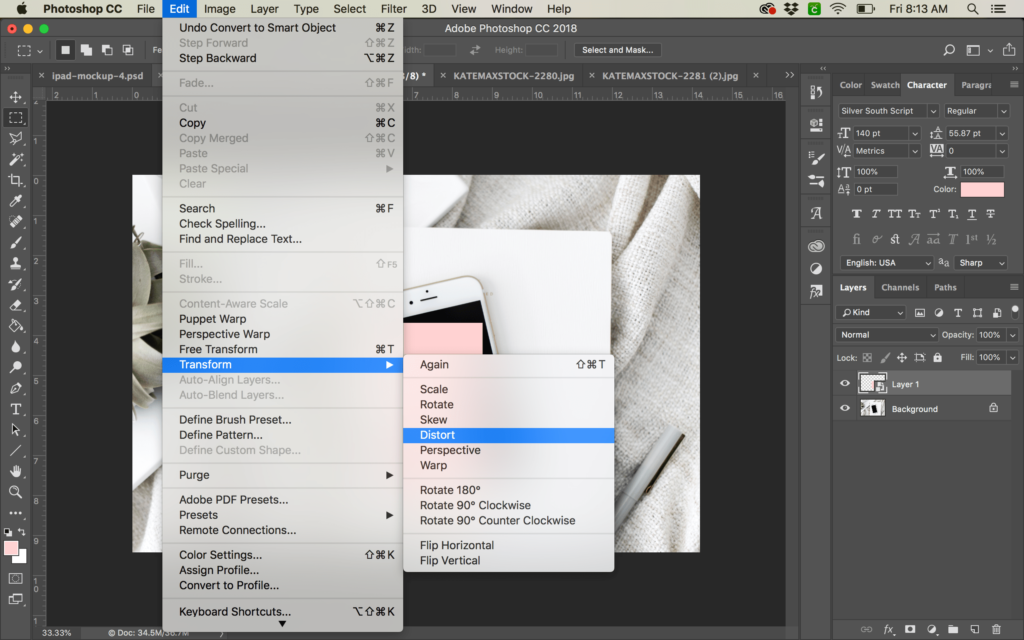Open the anti-aliasing Sharp dropdown
Viewport: 1024px width, 640px height.
[980, 263]
